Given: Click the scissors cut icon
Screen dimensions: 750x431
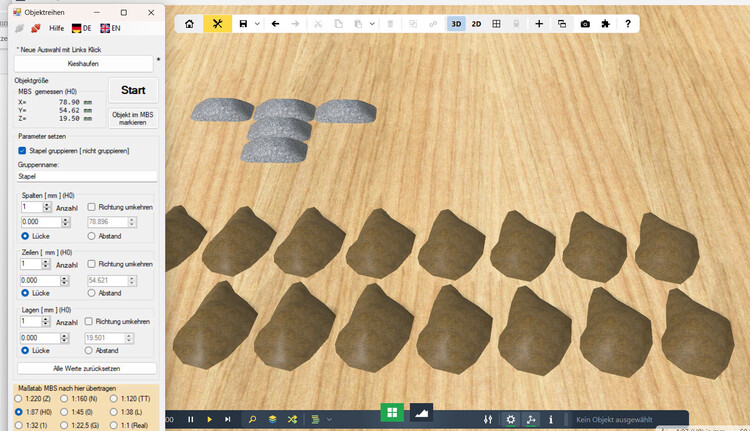Looking at the screenshot, I should point(318,24).
